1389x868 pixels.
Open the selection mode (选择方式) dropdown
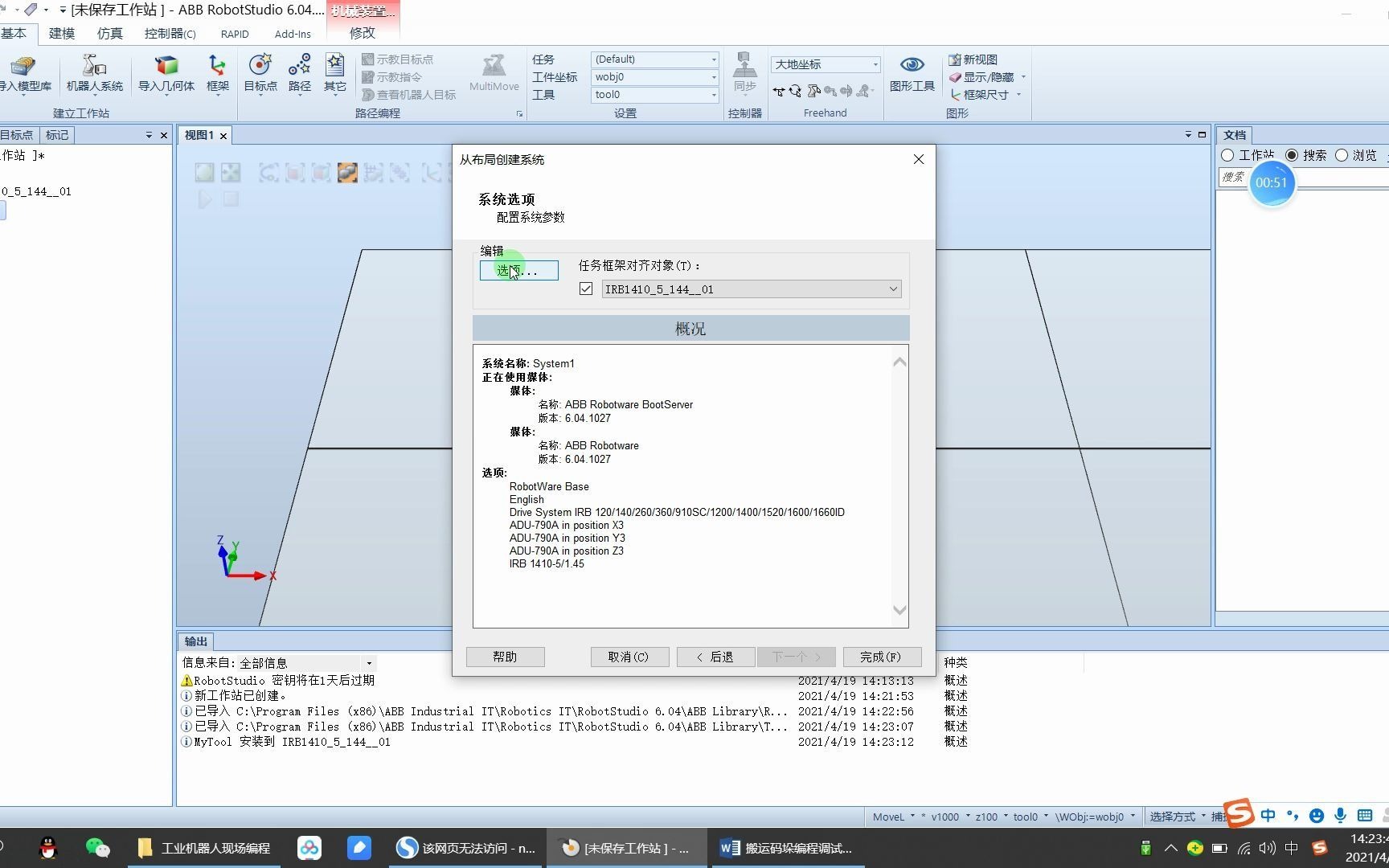1177,817
